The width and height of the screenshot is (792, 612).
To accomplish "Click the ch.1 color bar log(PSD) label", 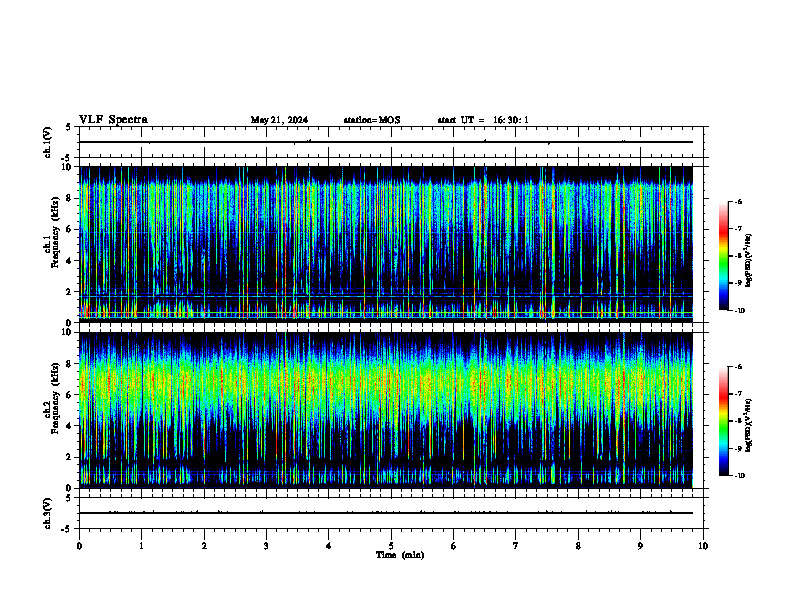I will click(x=749, y=260).
